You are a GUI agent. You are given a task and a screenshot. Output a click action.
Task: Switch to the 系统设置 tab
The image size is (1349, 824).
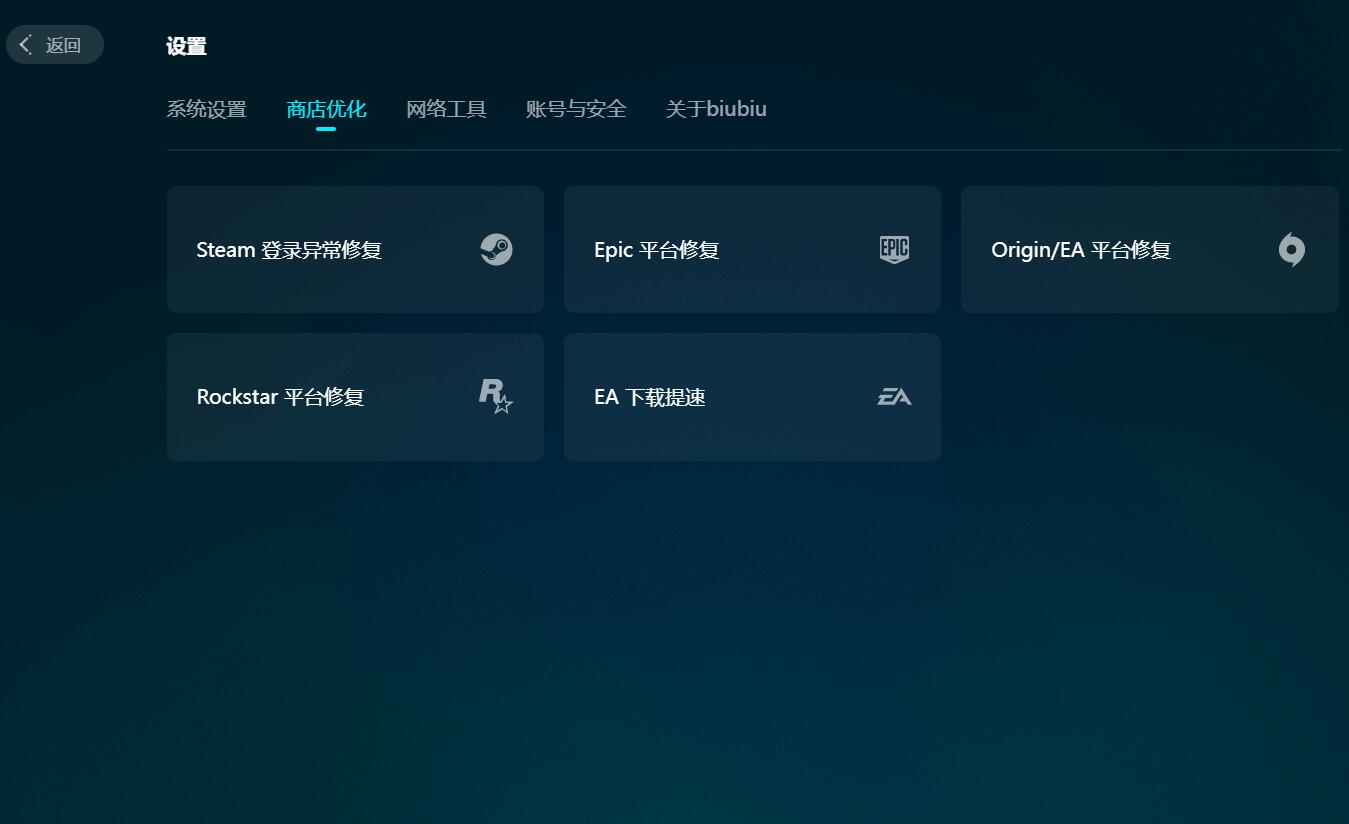pos(206,109)
